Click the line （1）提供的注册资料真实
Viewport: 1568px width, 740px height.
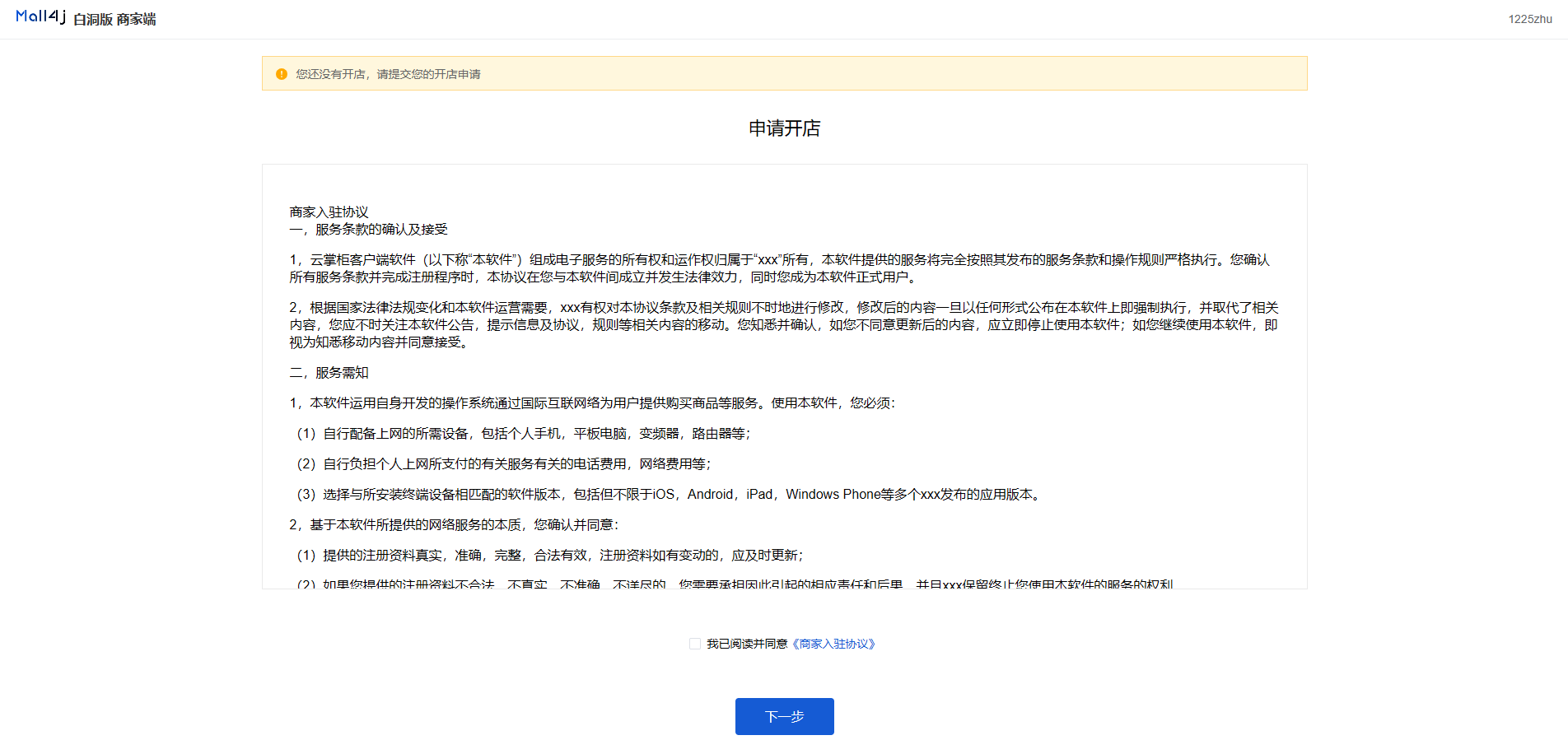(x=549, y=556)
